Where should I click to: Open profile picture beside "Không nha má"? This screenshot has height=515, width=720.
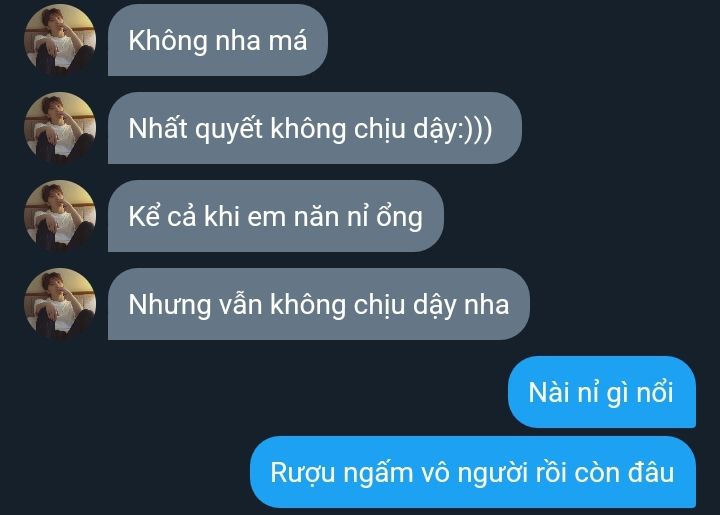point(60,40)
